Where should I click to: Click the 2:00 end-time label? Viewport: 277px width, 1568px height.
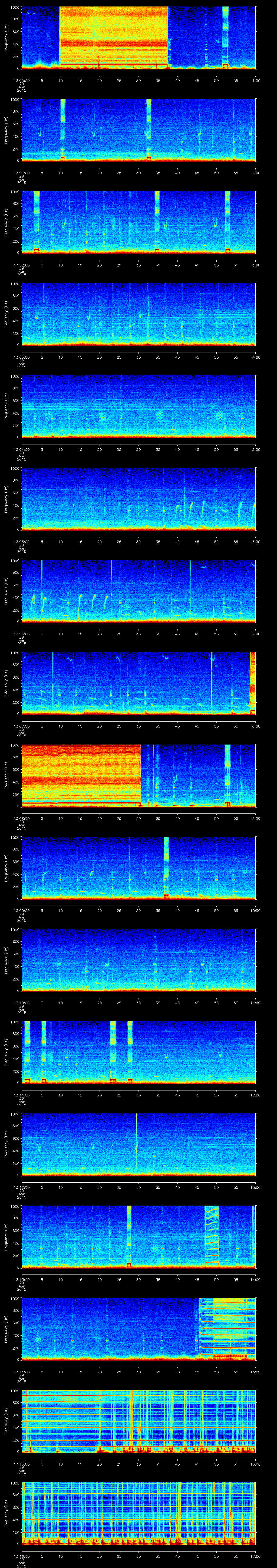[256, 173]
